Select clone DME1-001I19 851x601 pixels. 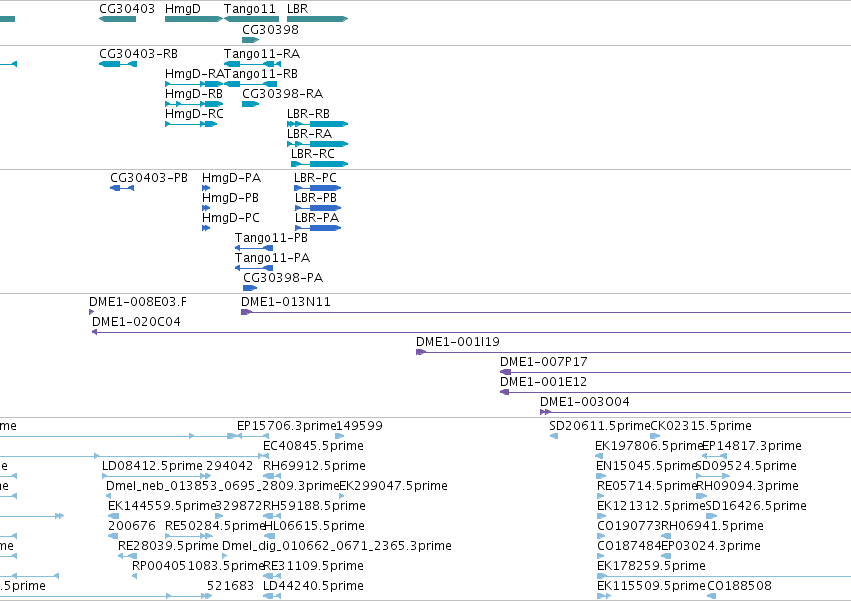coord(633,352)
